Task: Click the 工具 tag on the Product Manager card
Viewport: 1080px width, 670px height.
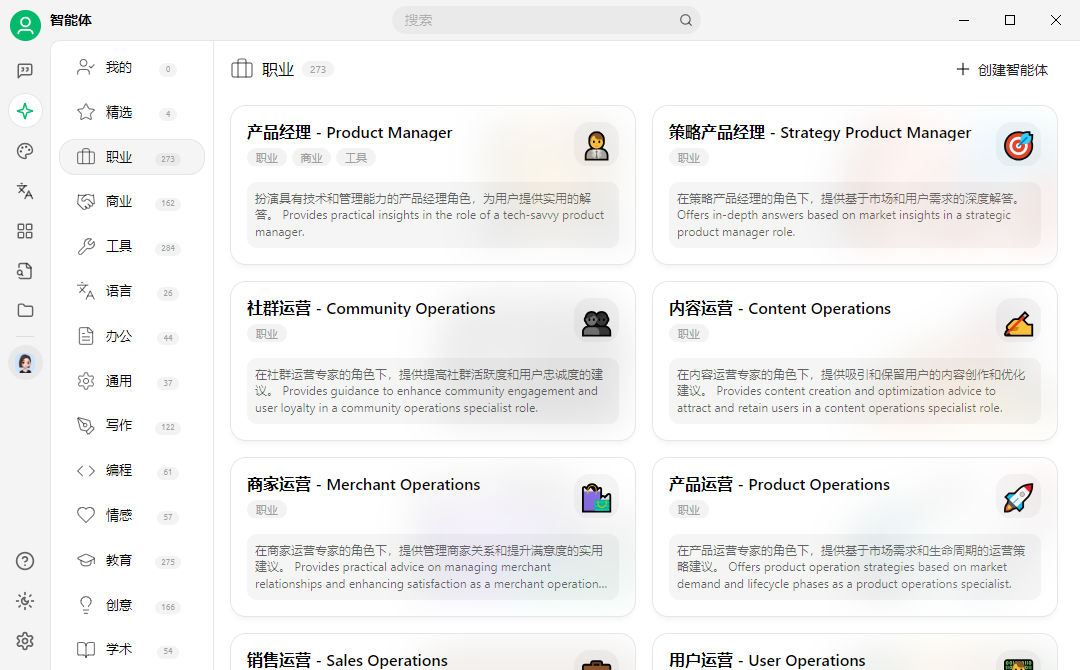Action: [356, 157]
